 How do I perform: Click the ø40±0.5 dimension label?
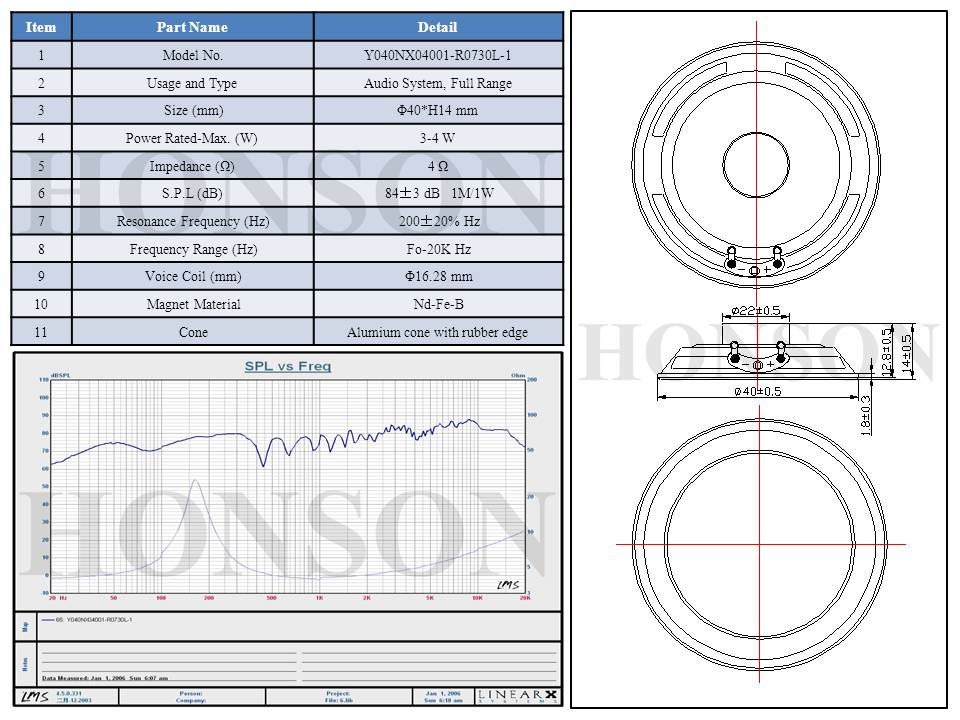coord(757,391)
